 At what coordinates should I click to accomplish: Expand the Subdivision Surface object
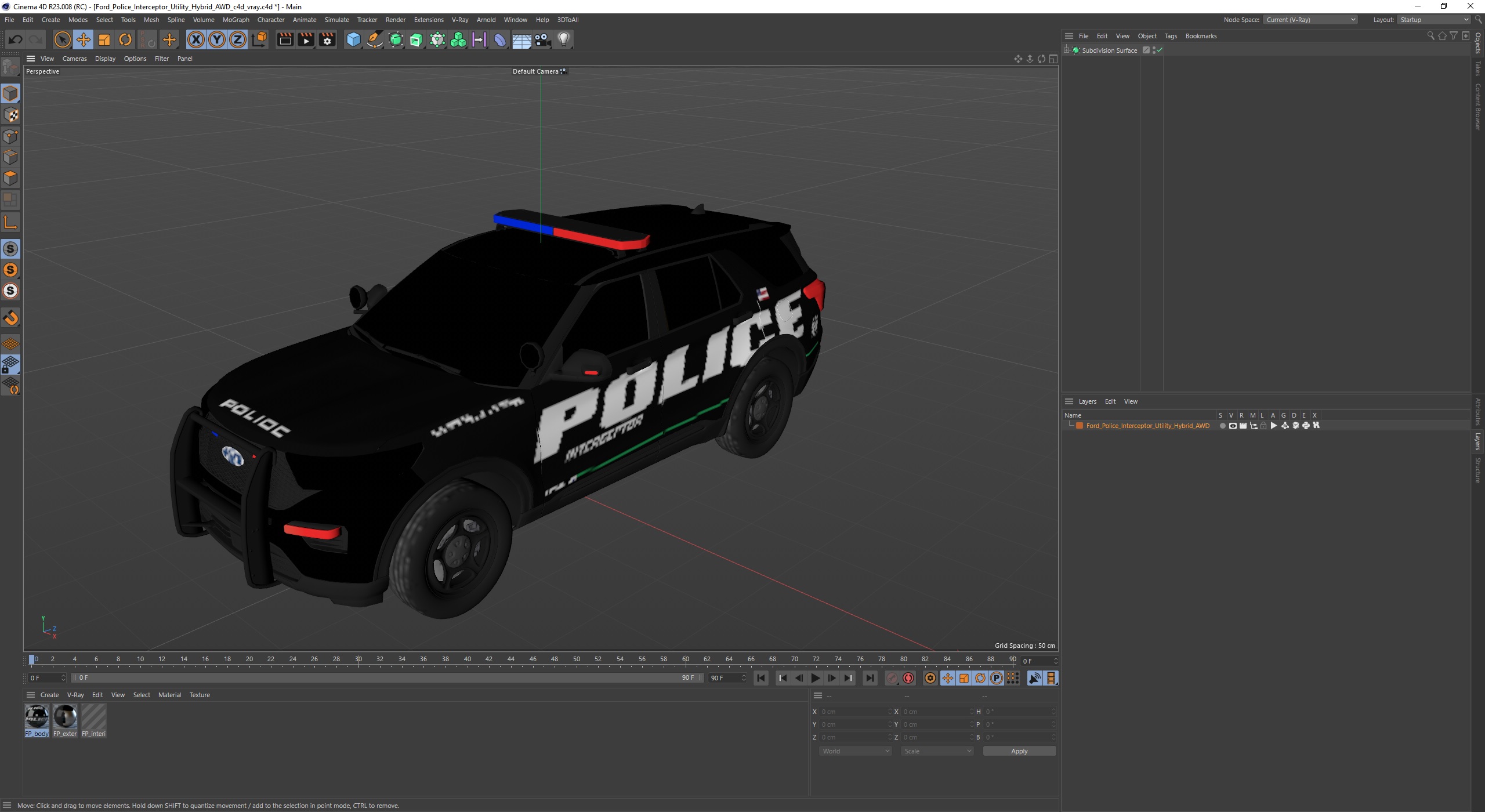click(1067, 50)
